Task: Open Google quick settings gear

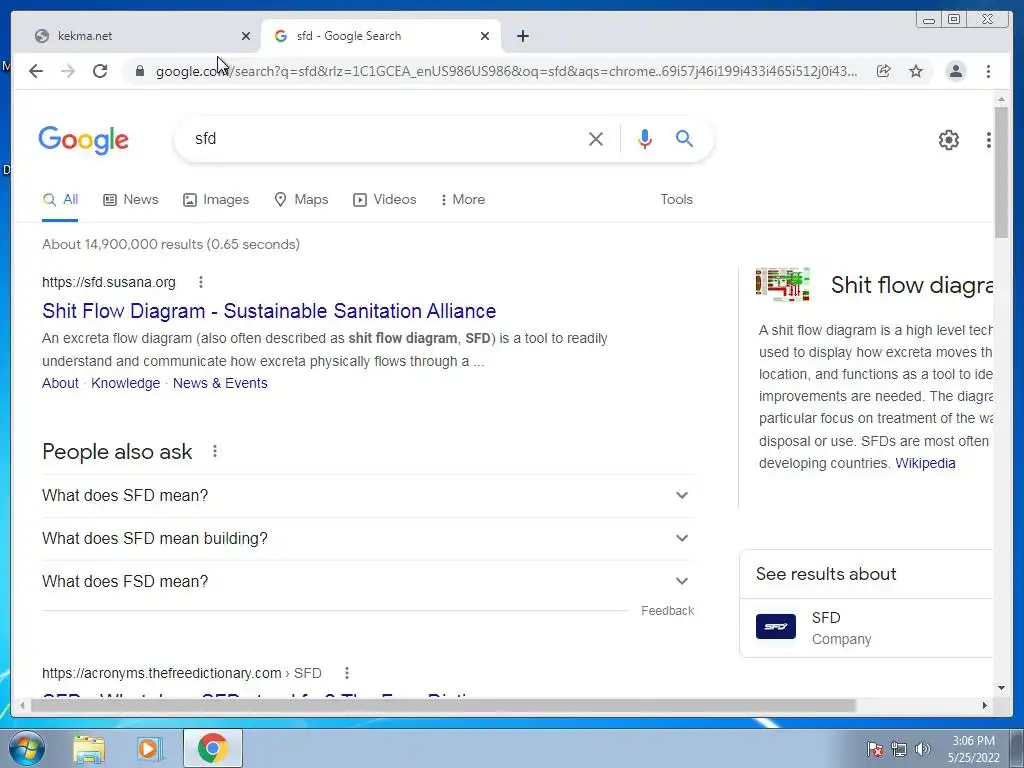Action: [x=948, y=140]
